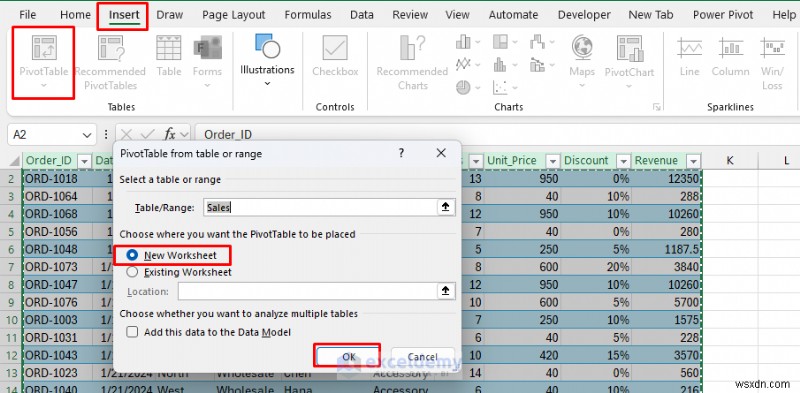The width and height of the screenshot is (800, 393).
Task: Switch to the Data tab
Action: coord(362,15)
